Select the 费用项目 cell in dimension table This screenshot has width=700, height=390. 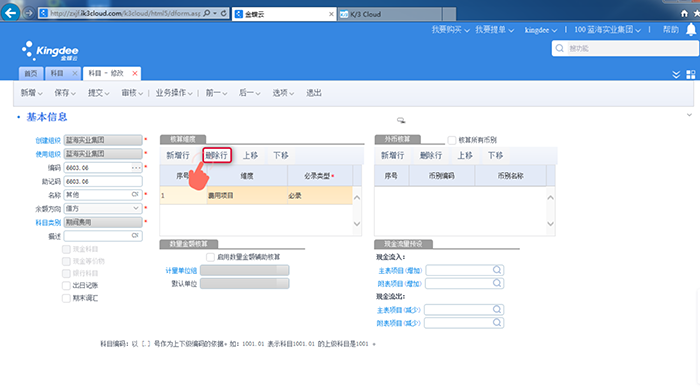[247, 195]
